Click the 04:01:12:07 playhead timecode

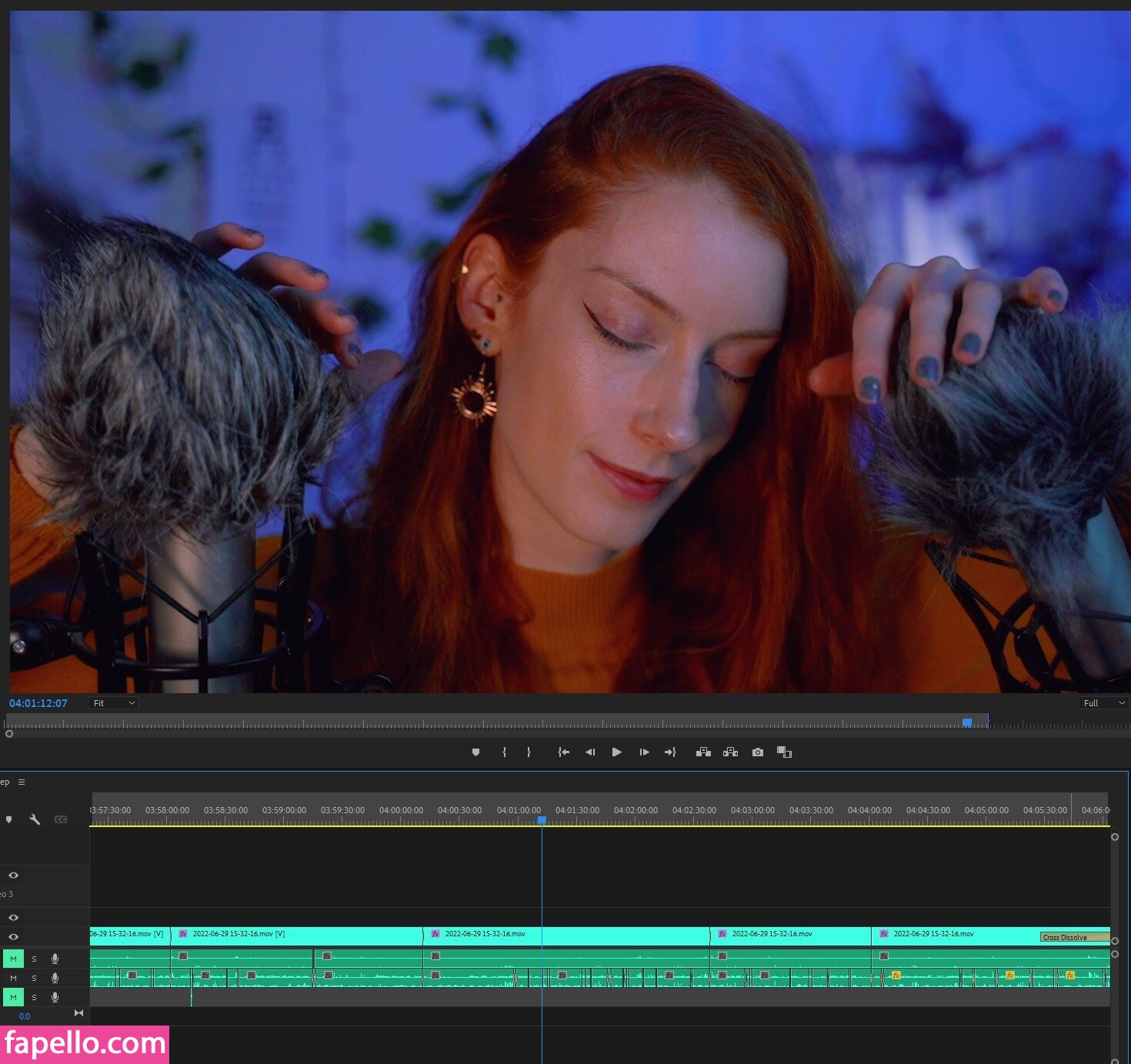tap(38, 703)
